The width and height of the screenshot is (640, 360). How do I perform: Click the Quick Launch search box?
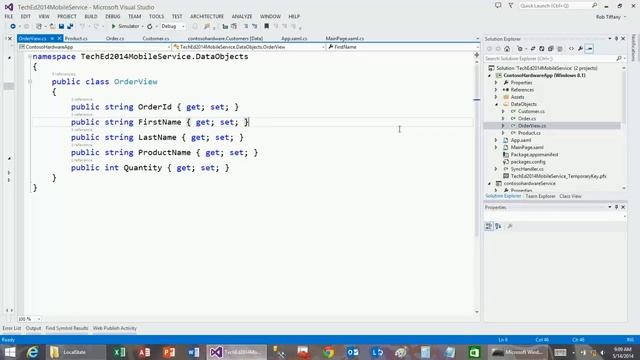coord(558,6)
